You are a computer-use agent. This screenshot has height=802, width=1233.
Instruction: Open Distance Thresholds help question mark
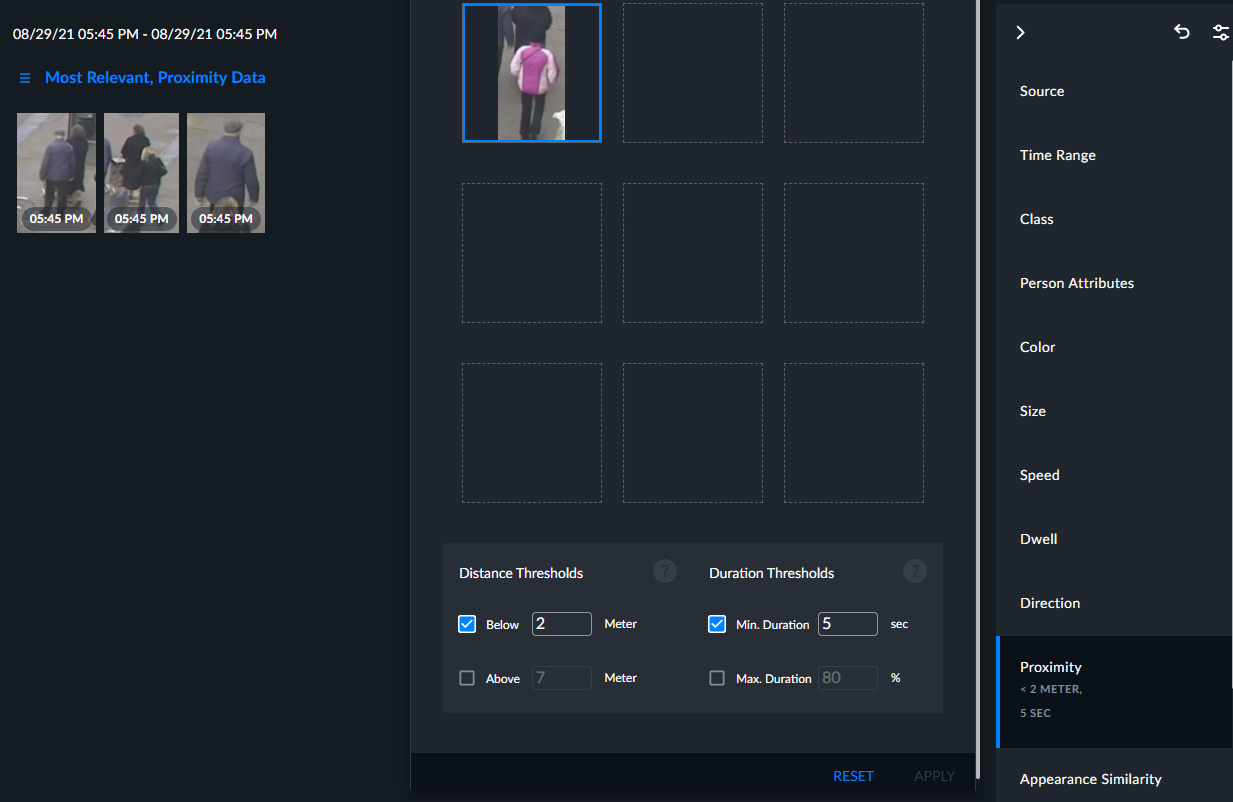coord(665,571)
